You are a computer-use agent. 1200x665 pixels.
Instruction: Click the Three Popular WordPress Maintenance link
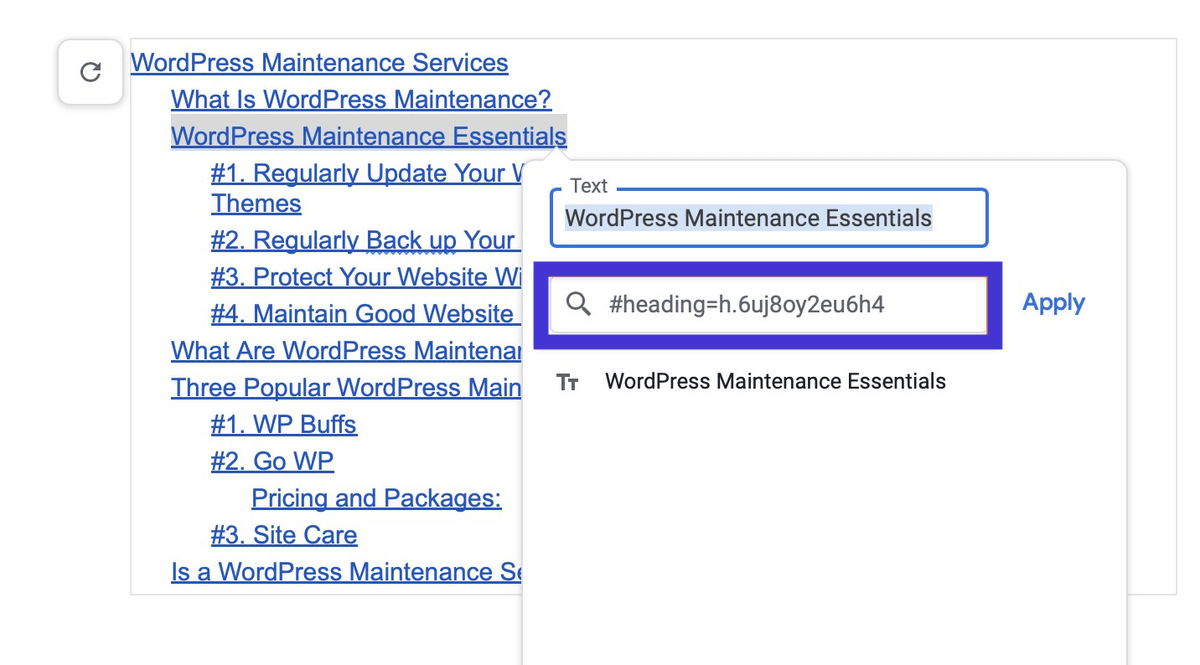[345, 387]
